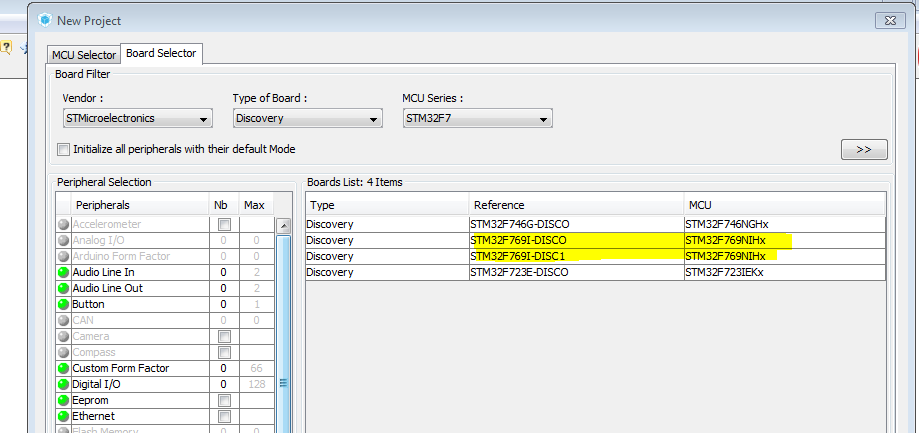This screenshot has height=433, width=919.
Task: Tick the Ethernet checkbox
Action: pyautogui.click(x=224, y=416)
